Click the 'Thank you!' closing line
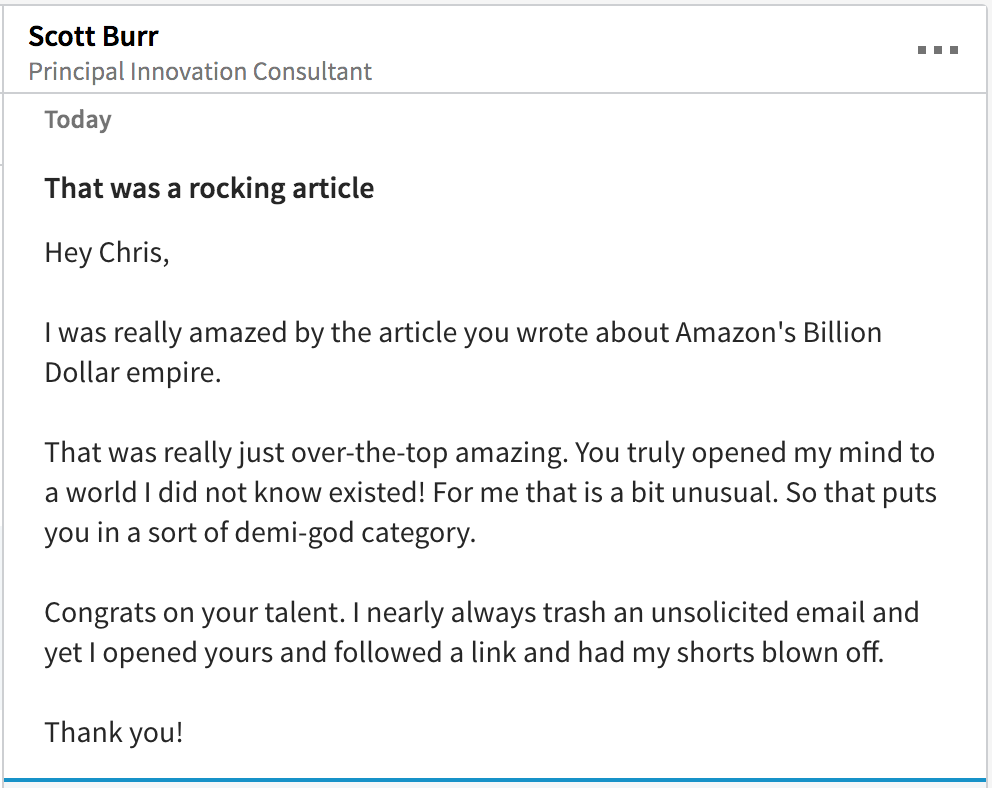 click(112, 732)
